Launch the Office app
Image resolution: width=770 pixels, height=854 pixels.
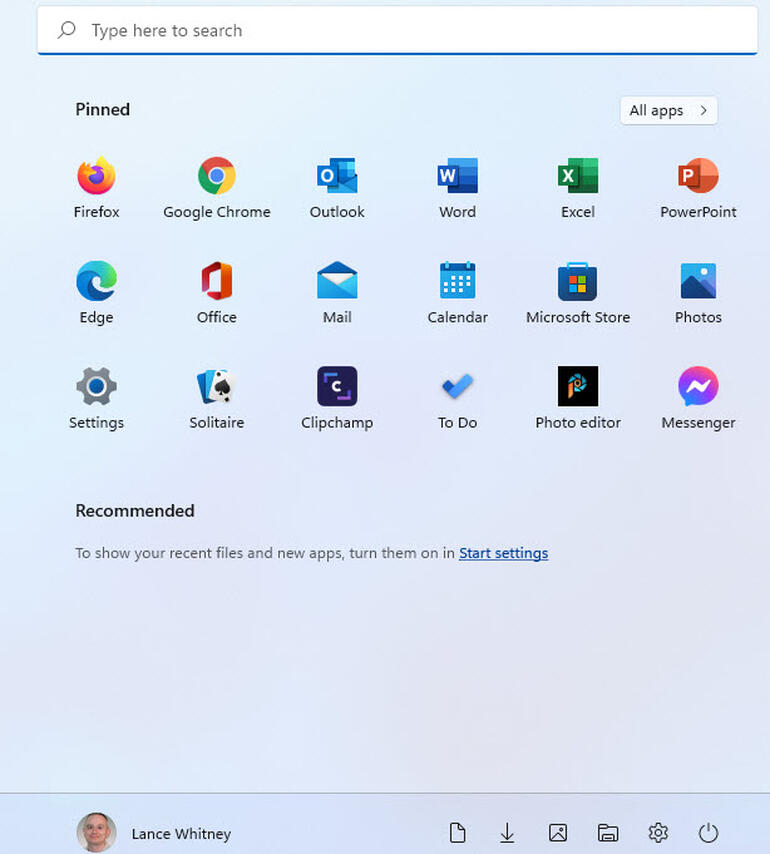pyautogui.click(x=217, y=292)
